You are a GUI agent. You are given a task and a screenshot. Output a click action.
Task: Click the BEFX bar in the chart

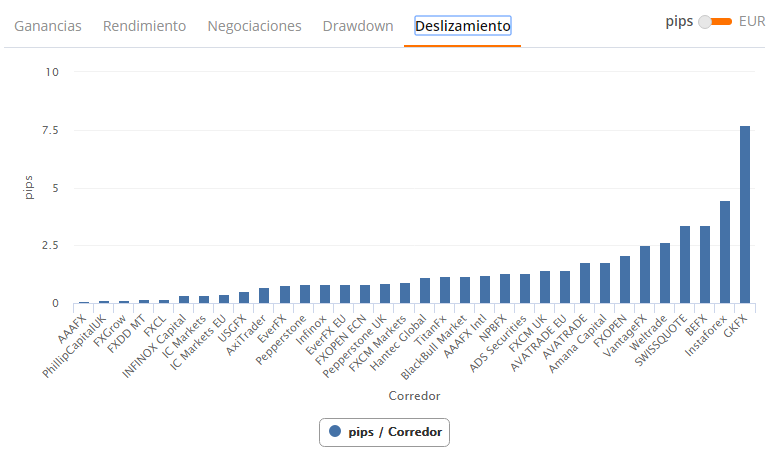tap(705, 264)
